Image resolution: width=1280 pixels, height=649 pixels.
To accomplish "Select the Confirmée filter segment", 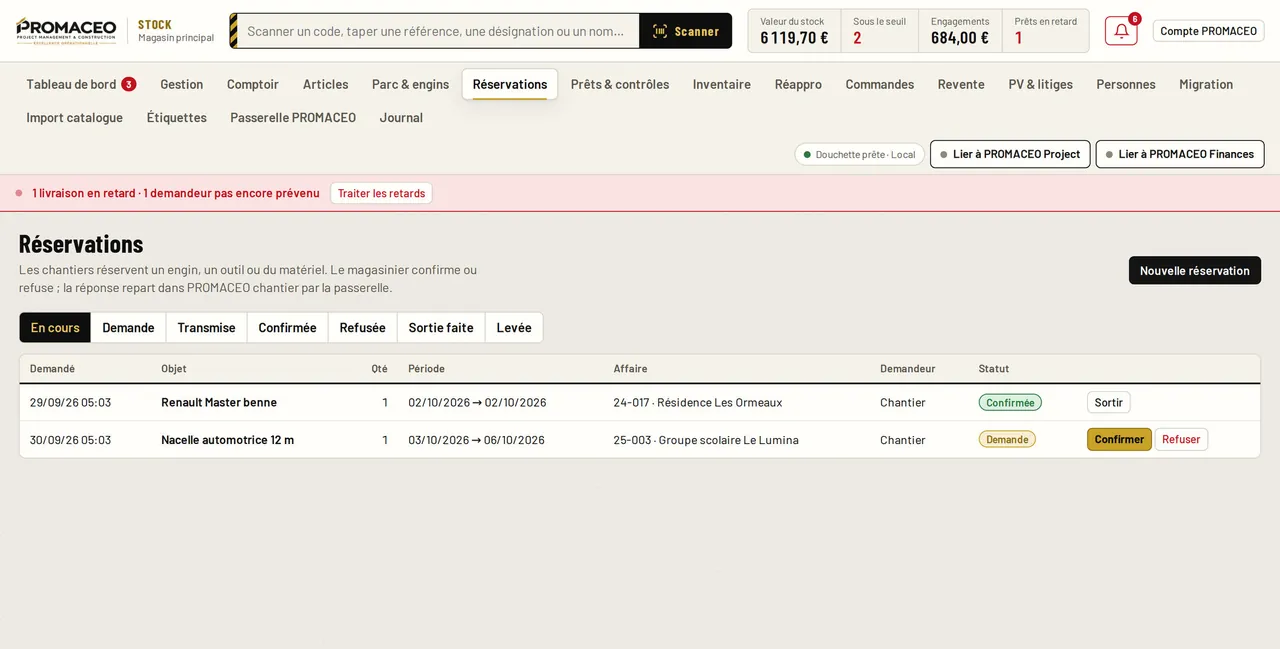I will [x=287, y=328].
